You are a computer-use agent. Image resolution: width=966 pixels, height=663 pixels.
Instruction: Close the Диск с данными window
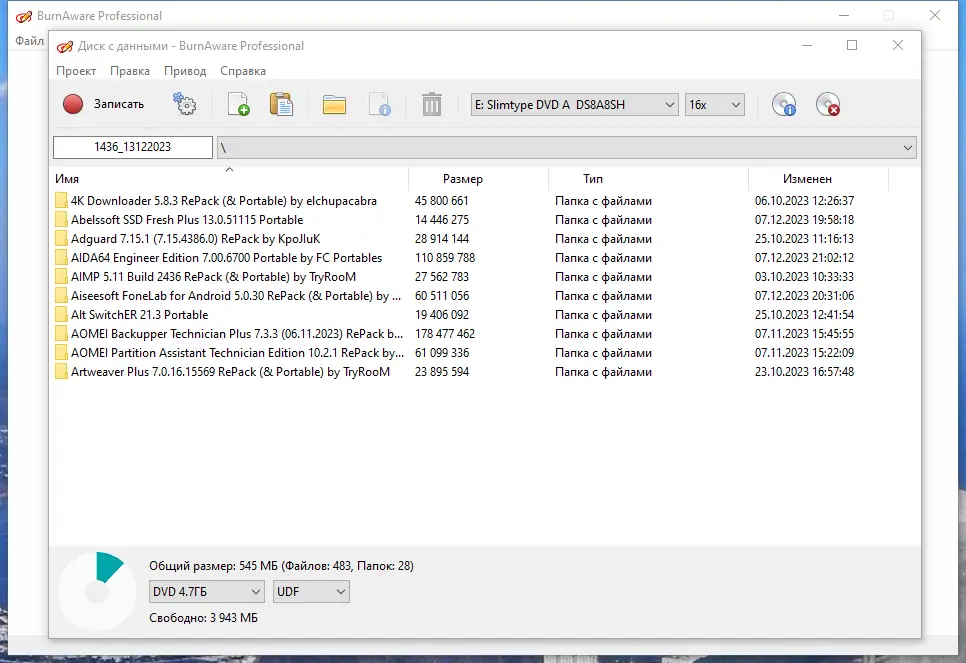point(898,45)
